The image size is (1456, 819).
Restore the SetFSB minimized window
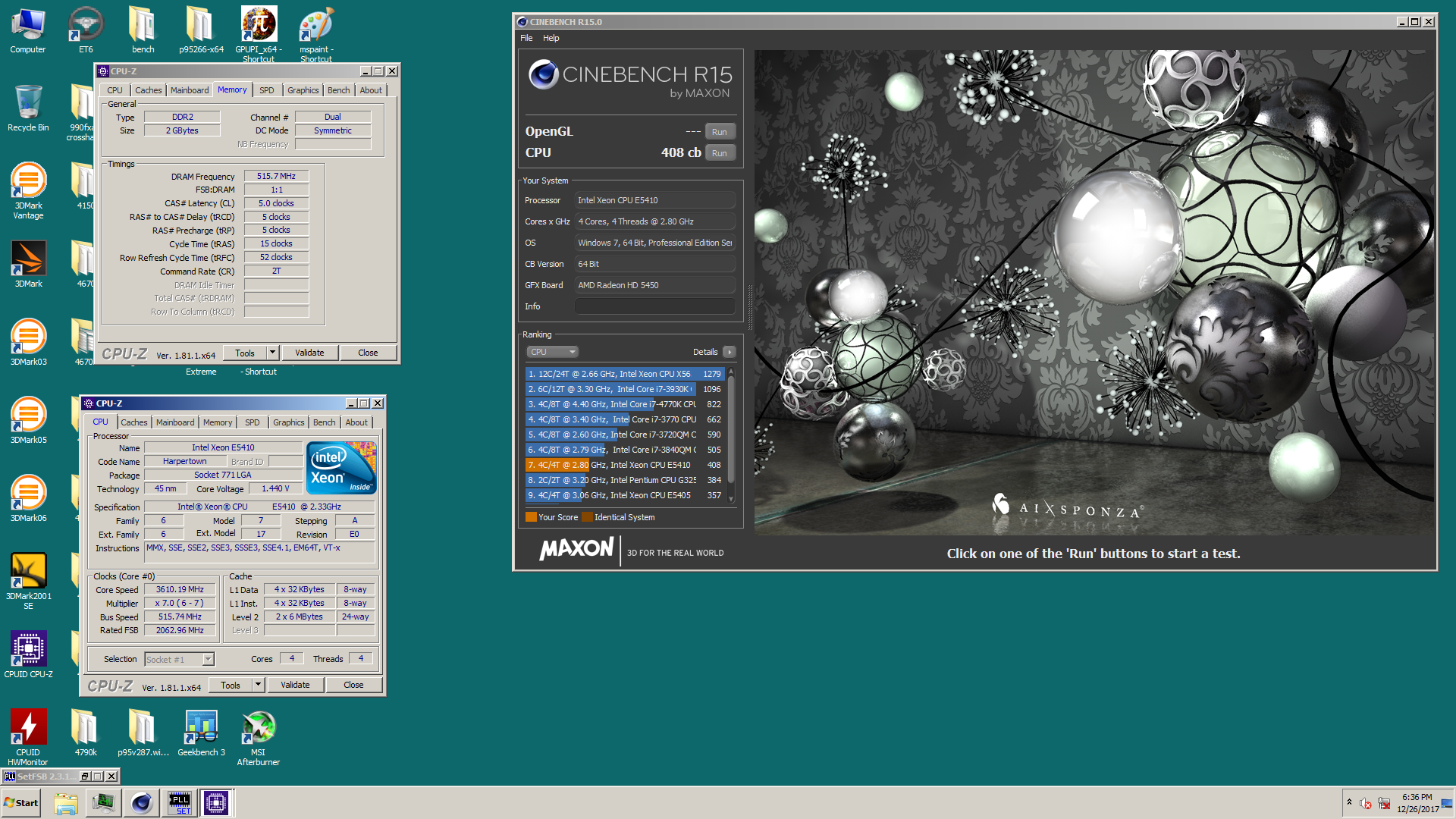pos(85,777)
